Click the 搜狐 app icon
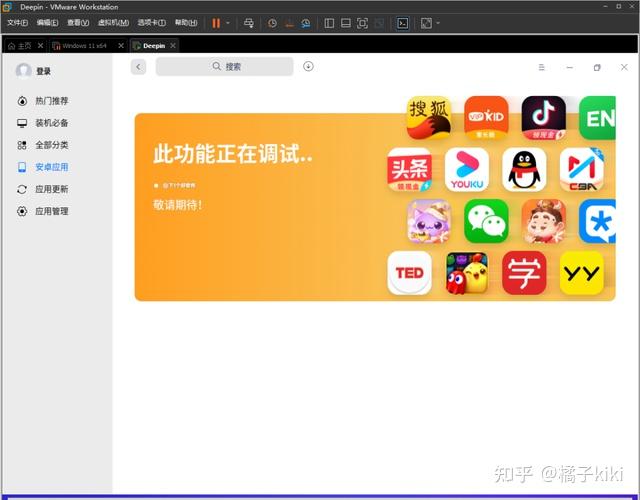Viewport: 640px width, 500px height. (429, 118)
